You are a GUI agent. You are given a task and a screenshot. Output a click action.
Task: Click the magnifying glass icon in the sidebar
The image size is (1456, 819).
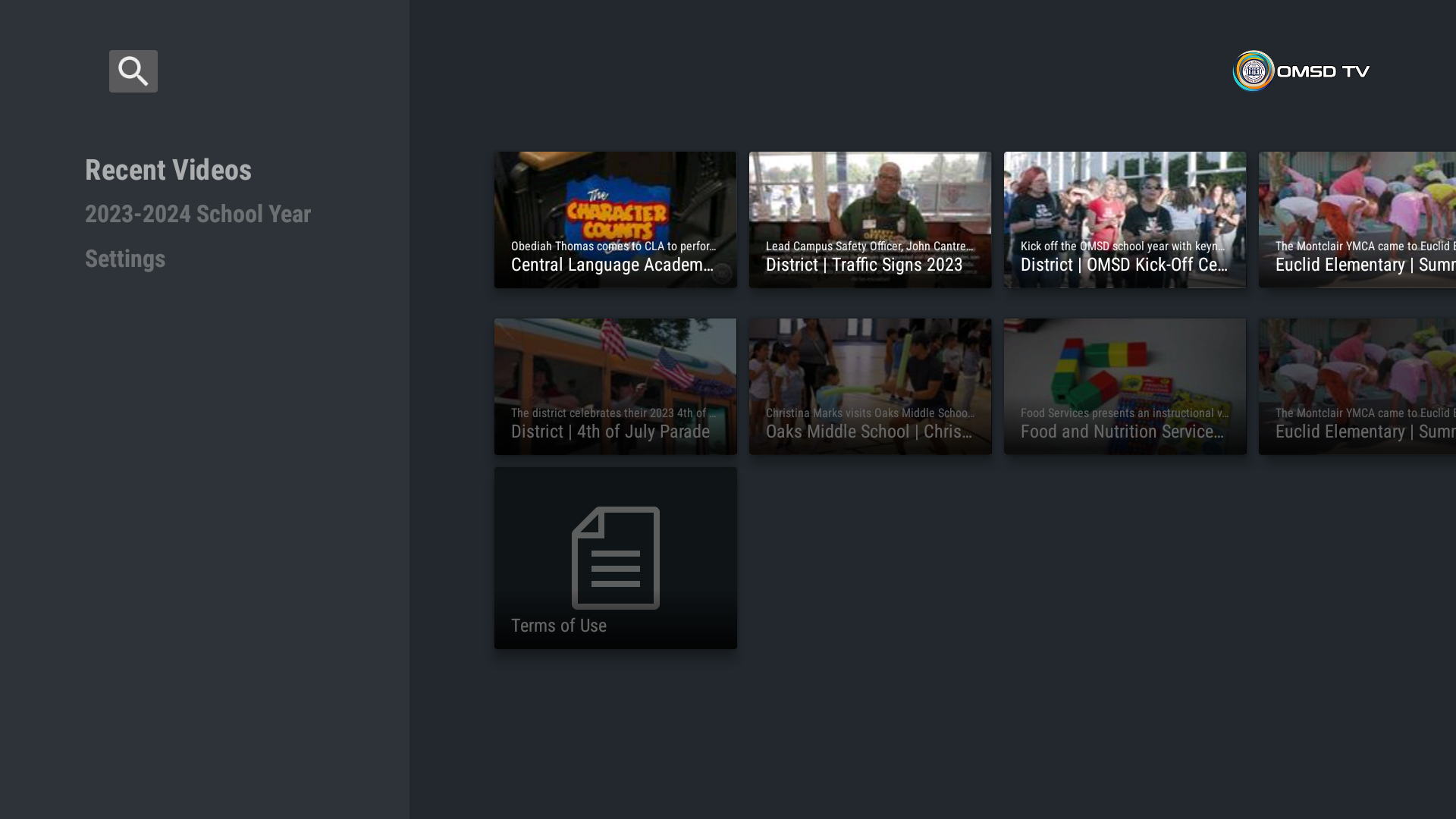pos(133,71)
